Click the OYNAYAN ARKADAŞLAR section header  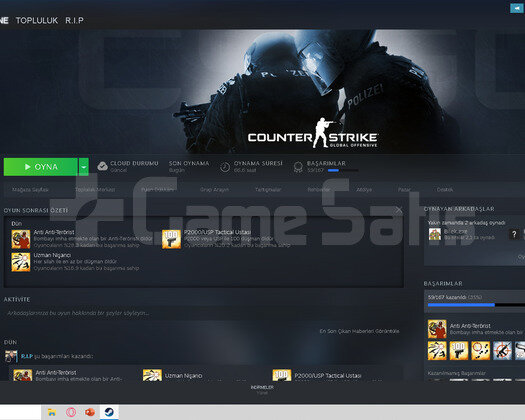(459, 209)
